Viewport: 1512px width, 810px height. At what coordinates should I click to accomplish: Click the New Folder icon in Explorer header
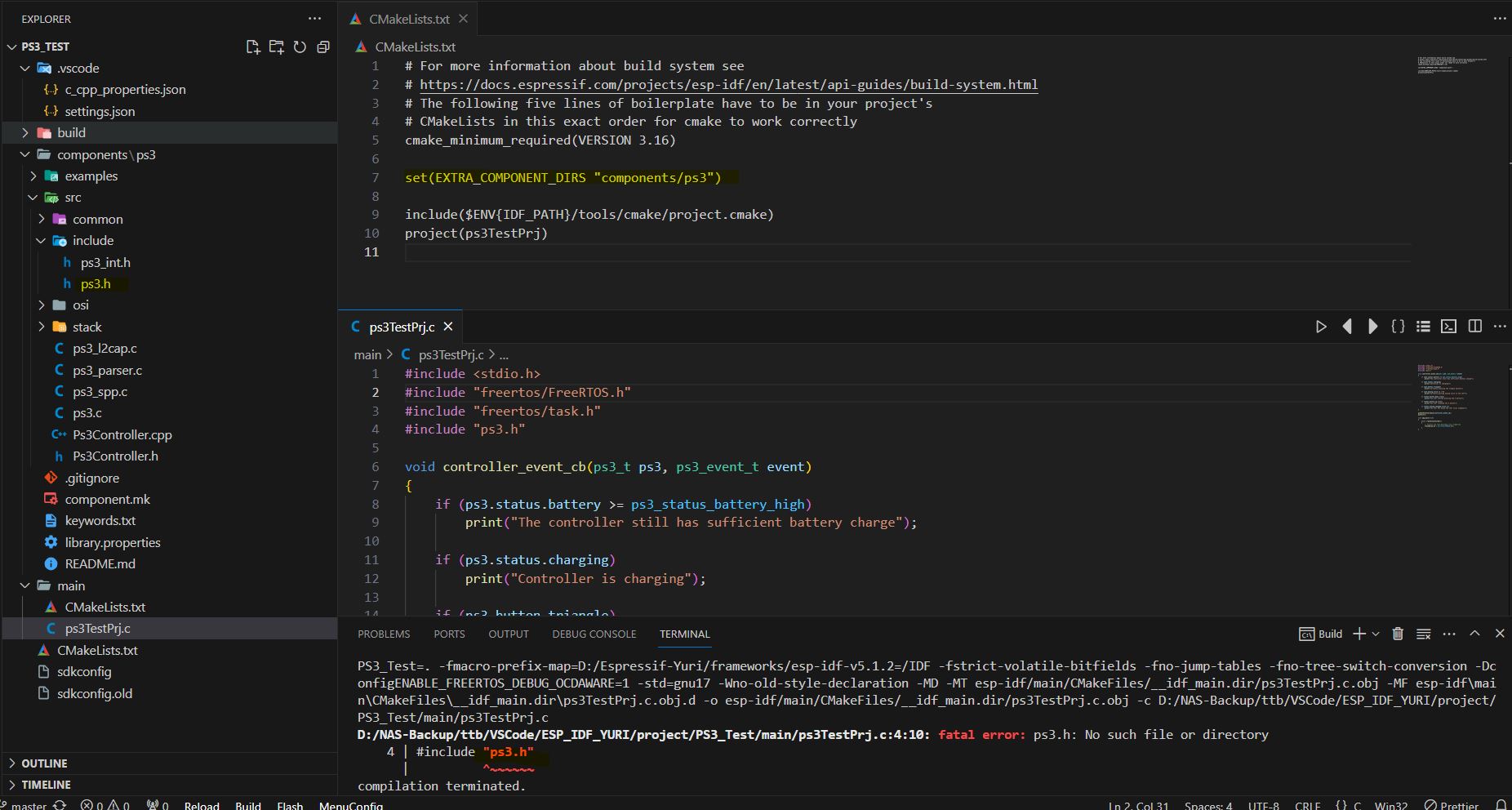click(277, 47)
